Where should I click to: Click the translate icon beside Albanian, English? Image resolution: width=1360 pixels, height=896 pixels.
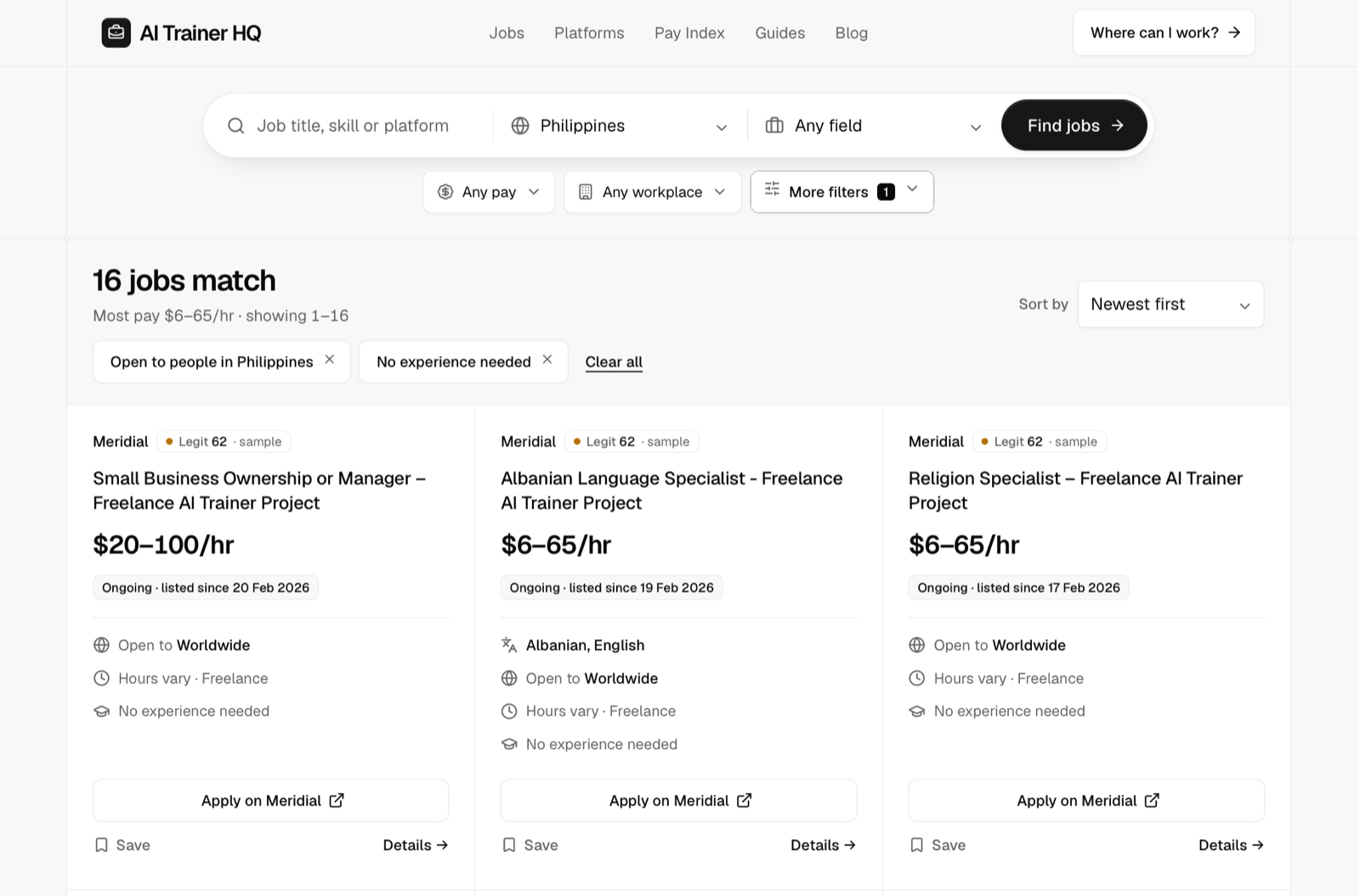pyautogui.click(x=509, y=645)
